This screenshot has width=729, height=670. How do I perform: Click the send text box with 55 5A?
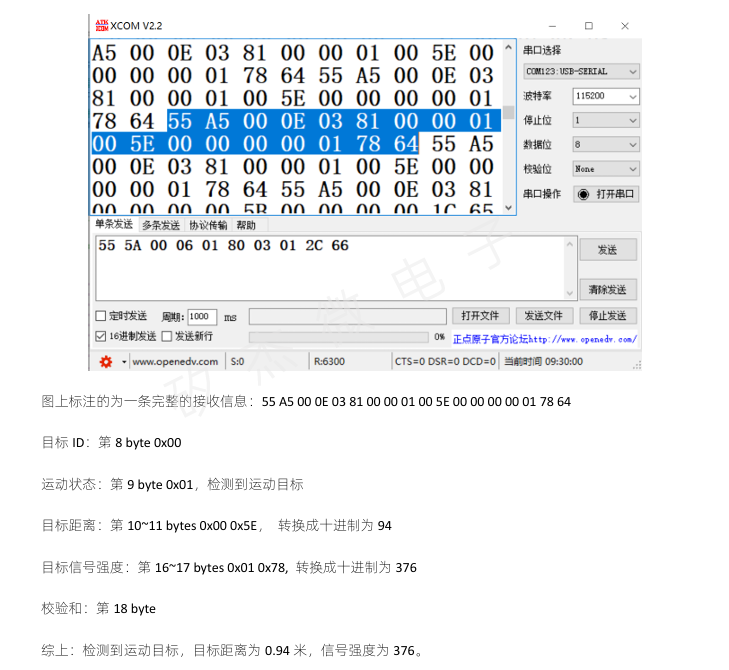click(330, 268)
